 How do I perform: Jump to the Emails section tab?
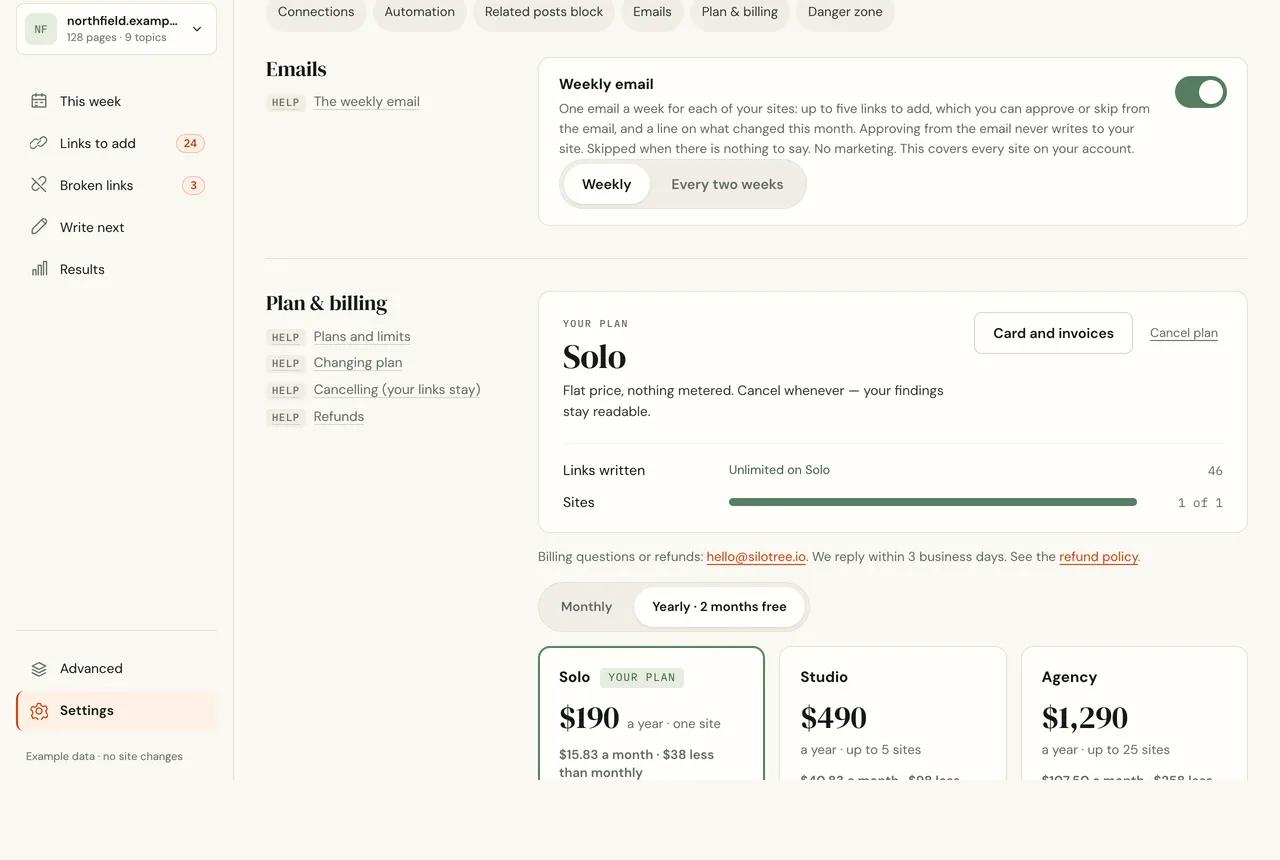(x=652, y=12)
